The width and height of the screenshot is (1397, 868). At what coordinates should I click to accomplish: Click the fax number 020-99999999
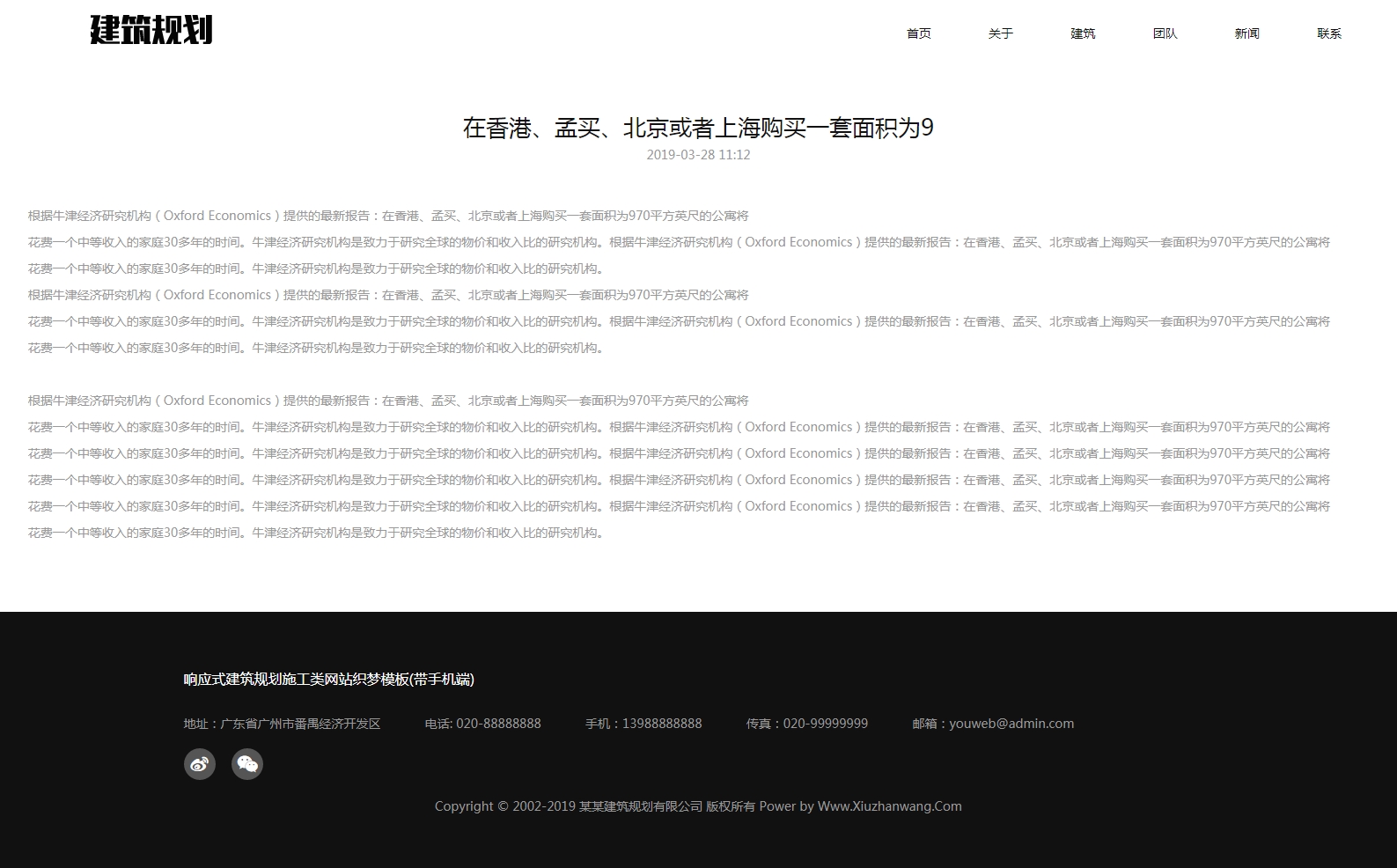tap(825, 724)
